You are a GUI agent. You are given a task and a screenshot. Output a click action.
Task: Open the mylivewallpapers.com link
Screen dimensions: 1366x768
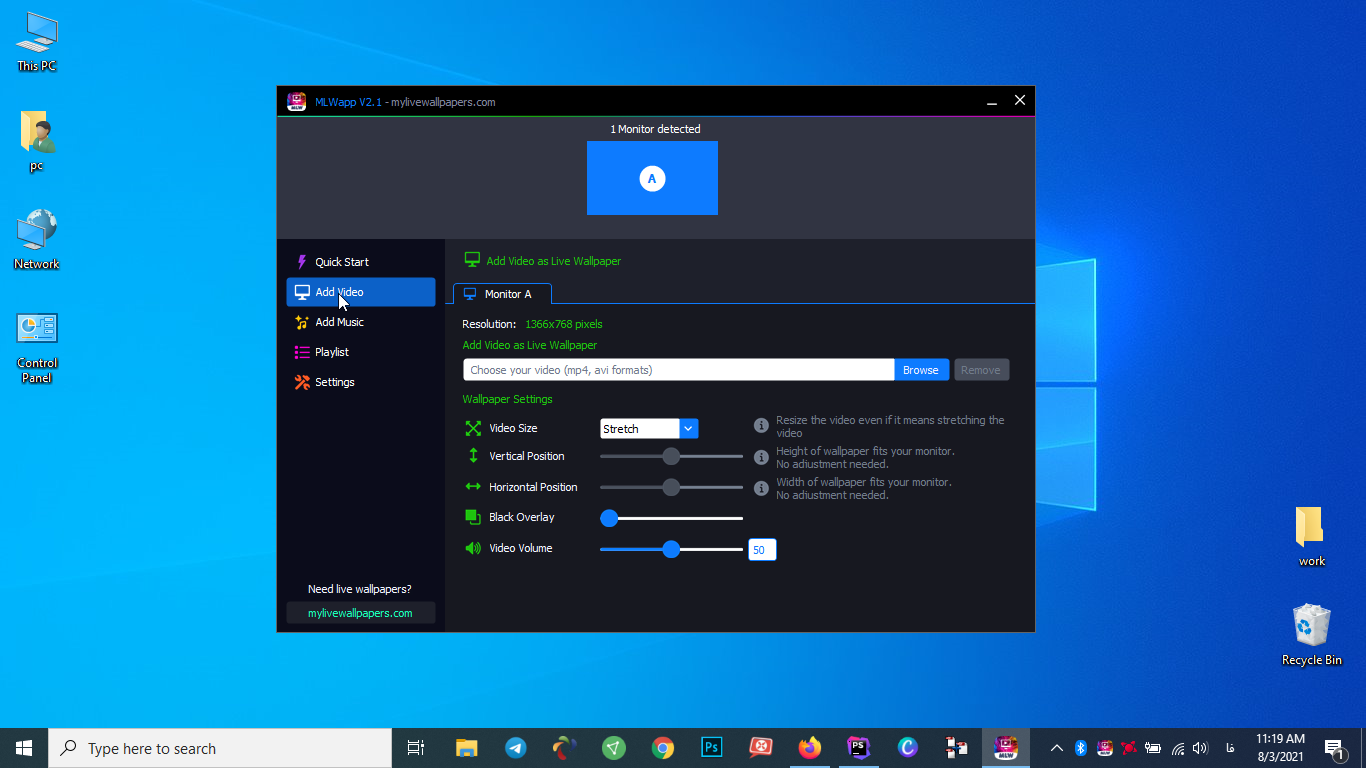tap(361, 613)
